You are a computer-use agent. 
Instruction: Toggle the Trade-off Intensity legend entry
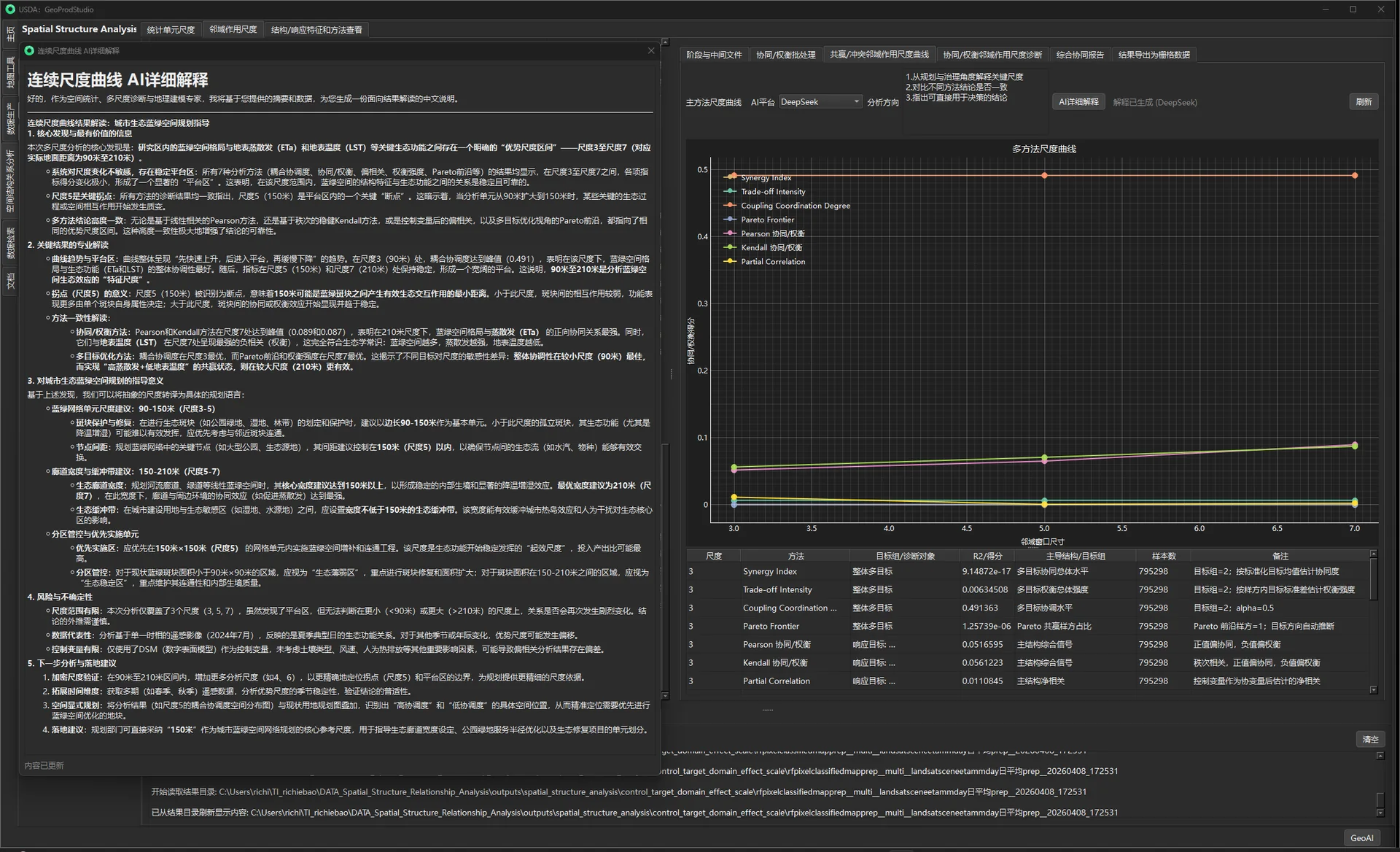[773, 192]
